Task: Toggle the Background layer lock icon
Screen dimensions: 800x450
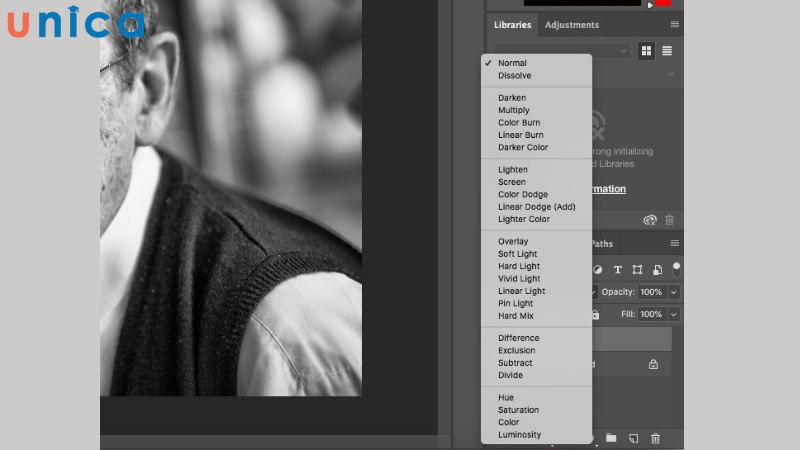Action: coord(653,365)
